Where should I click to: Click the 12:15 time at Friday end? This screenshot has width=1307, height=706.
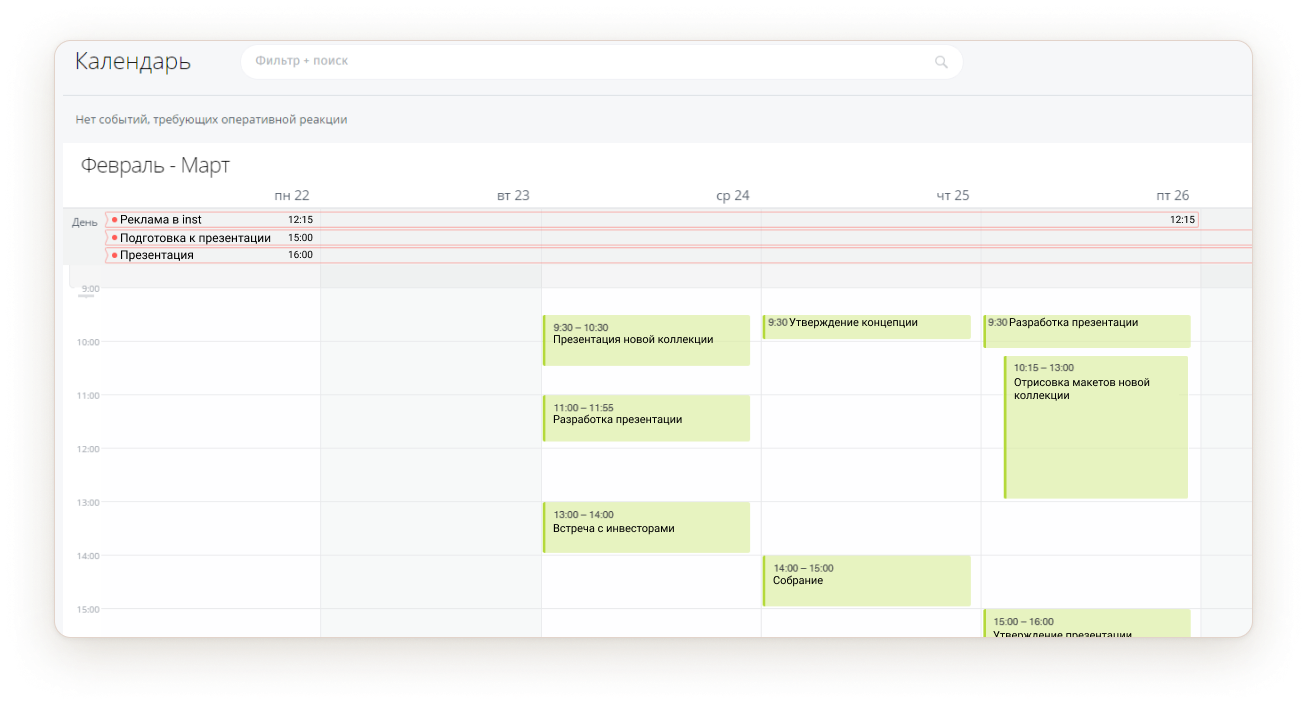pos(1182,220)
